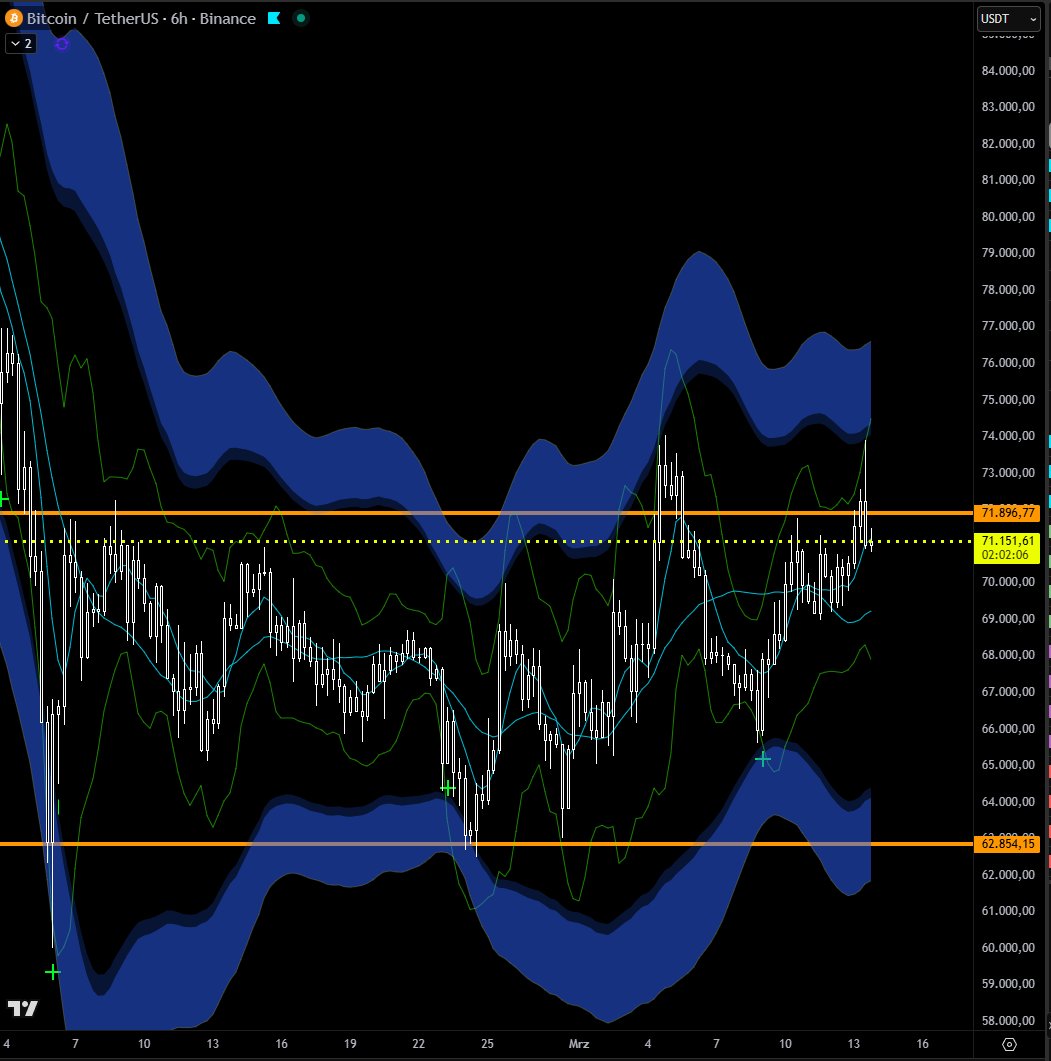Click the cyan flag icon beside Binance
The width and height of the screenshot is (1051, 1061).
coord(274,18)
